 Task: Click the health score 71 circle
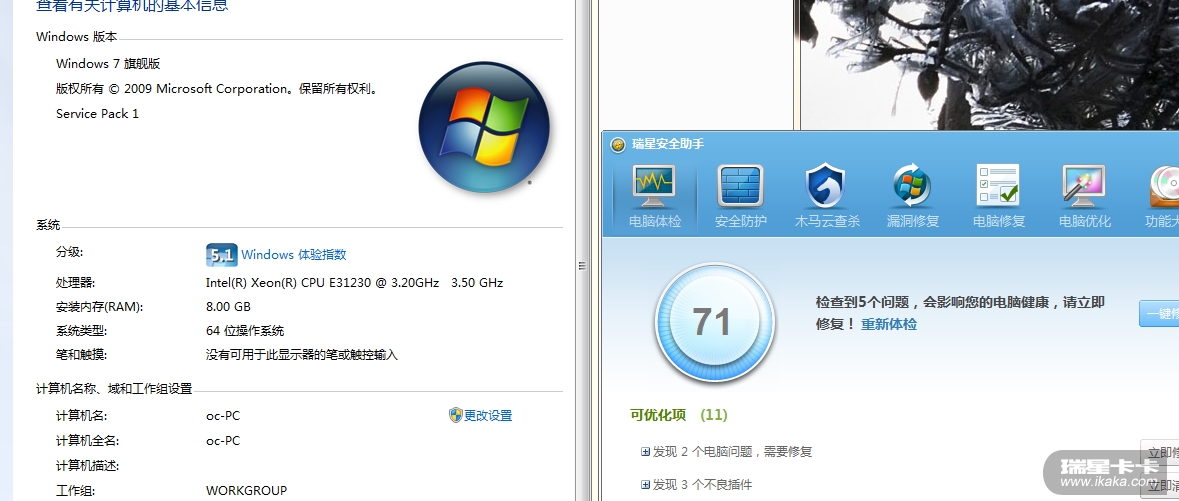(x=714, y=323)
